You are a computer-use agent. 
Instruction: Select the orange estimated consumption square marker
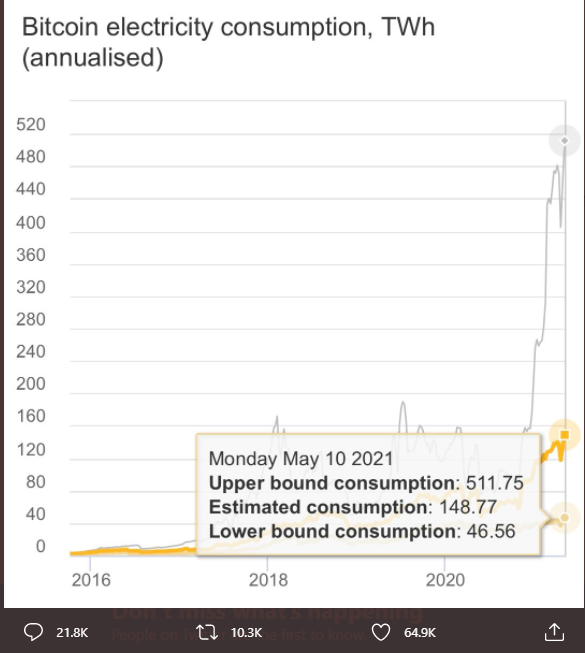tap(565, 435)
